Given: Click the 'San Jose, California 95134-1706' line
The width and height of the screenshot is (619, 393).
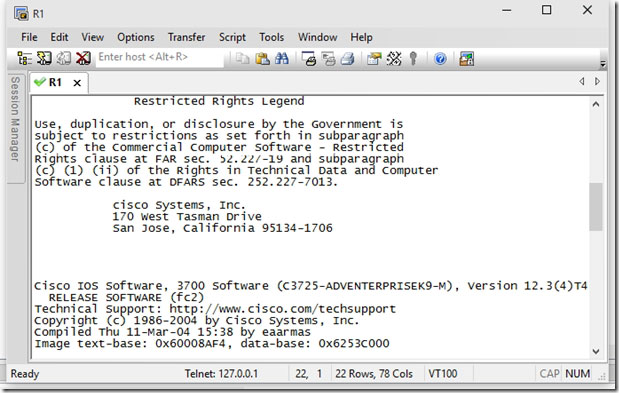Looking at the screenshot, I should tap(222, 228).
